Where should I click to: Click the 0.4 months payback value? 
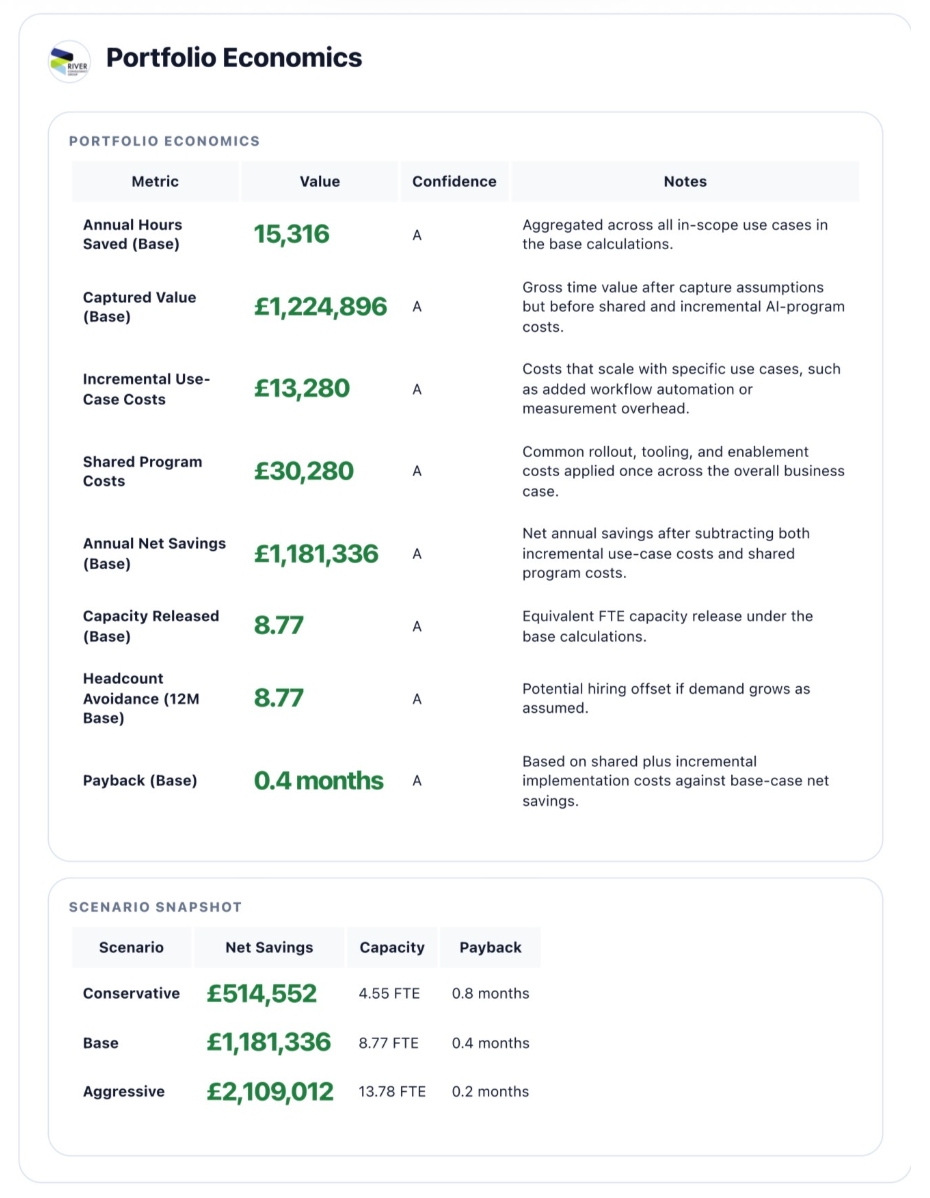click(x=319, y=781)
